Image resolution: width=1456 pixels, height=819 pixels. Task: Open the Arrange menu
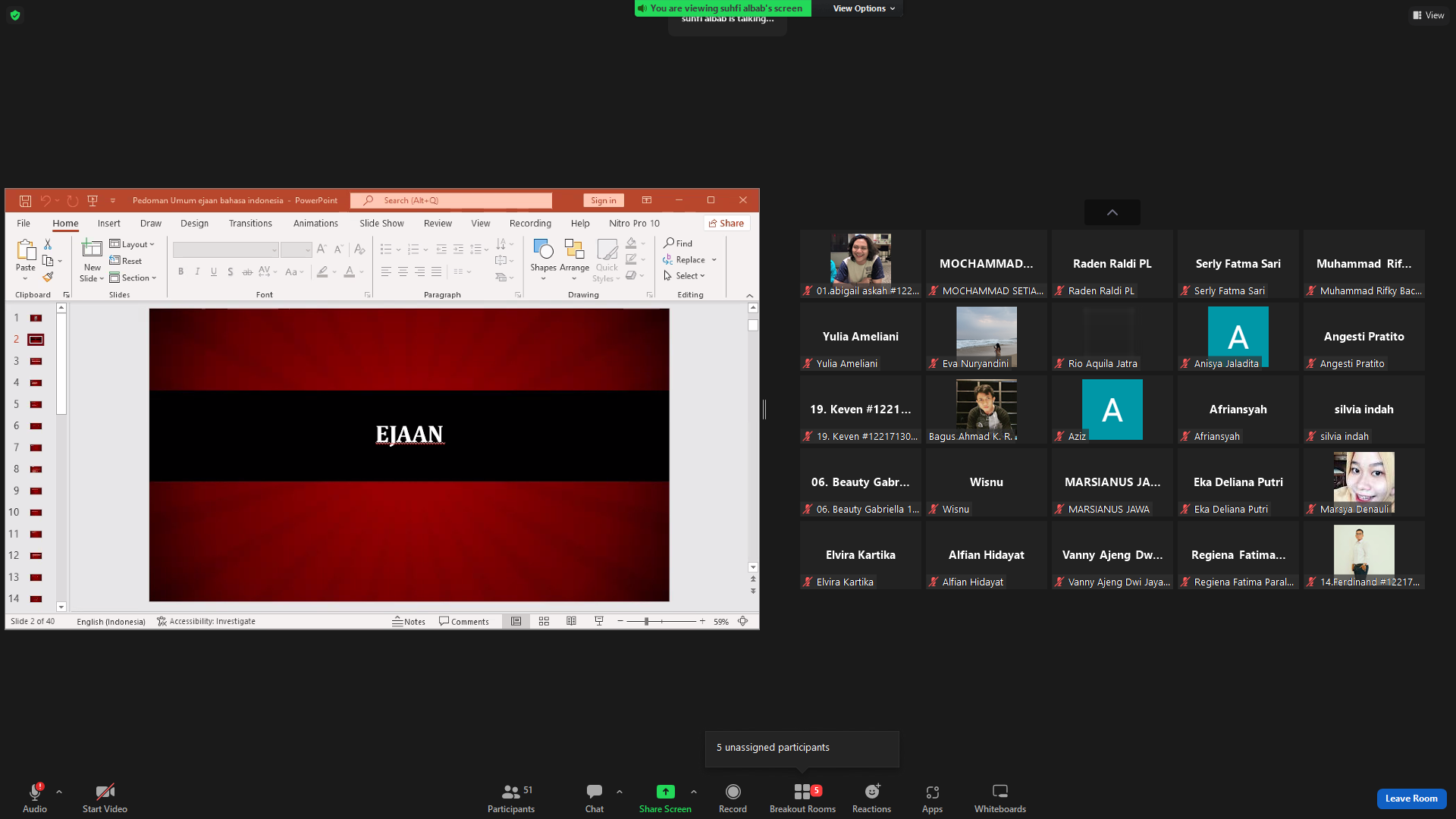point(574,259)
